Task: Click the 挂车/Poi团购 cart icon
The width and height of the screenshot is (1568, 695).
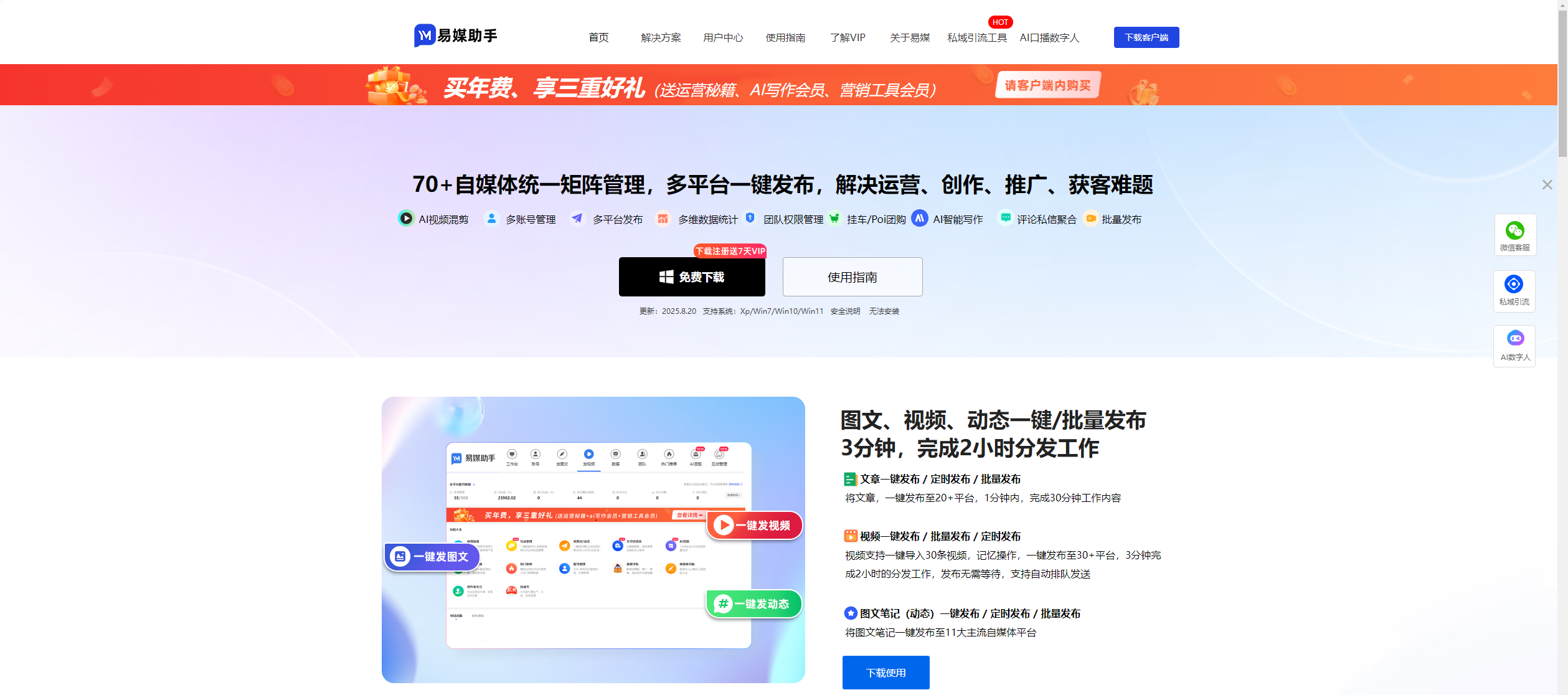Action: click(x=834, y=219)
